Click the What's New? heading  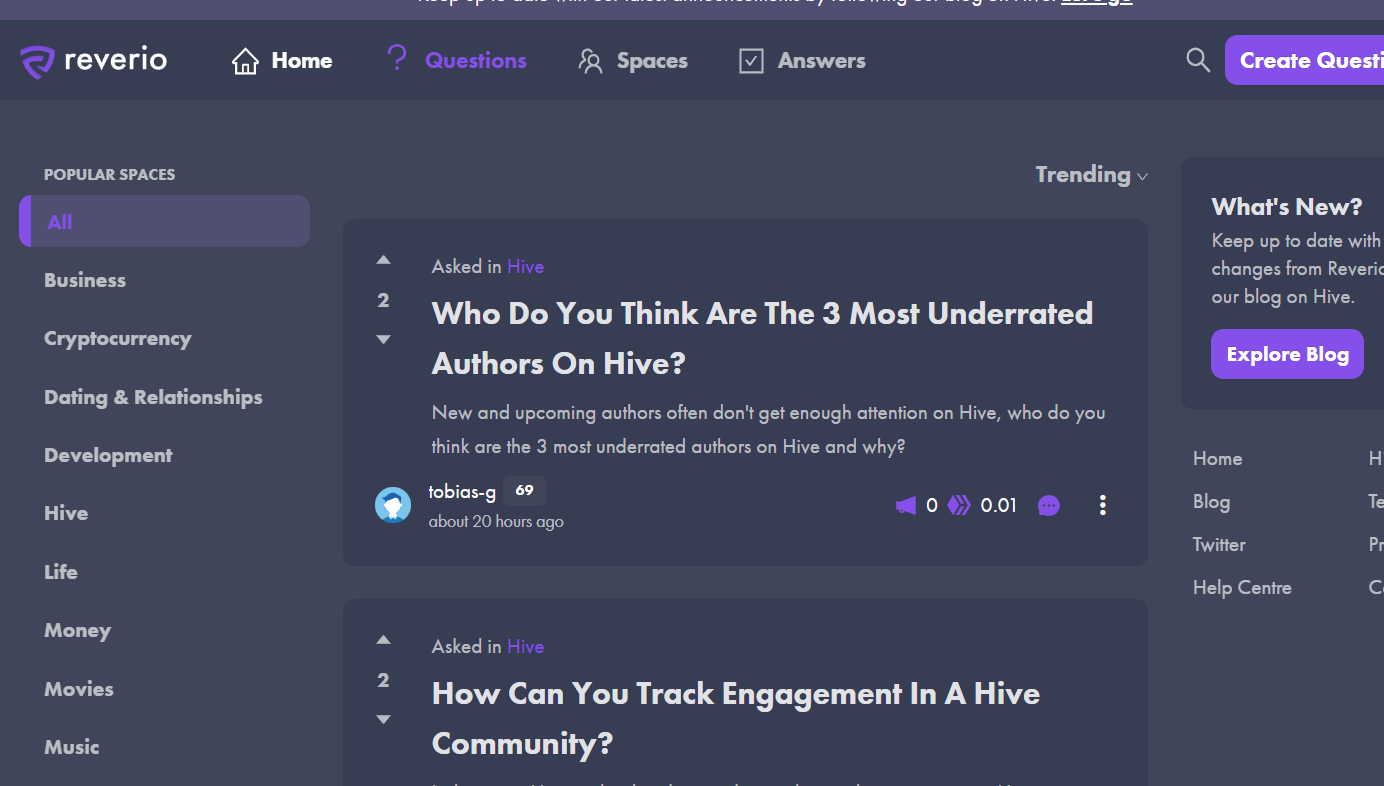(x=1287, y=206)
